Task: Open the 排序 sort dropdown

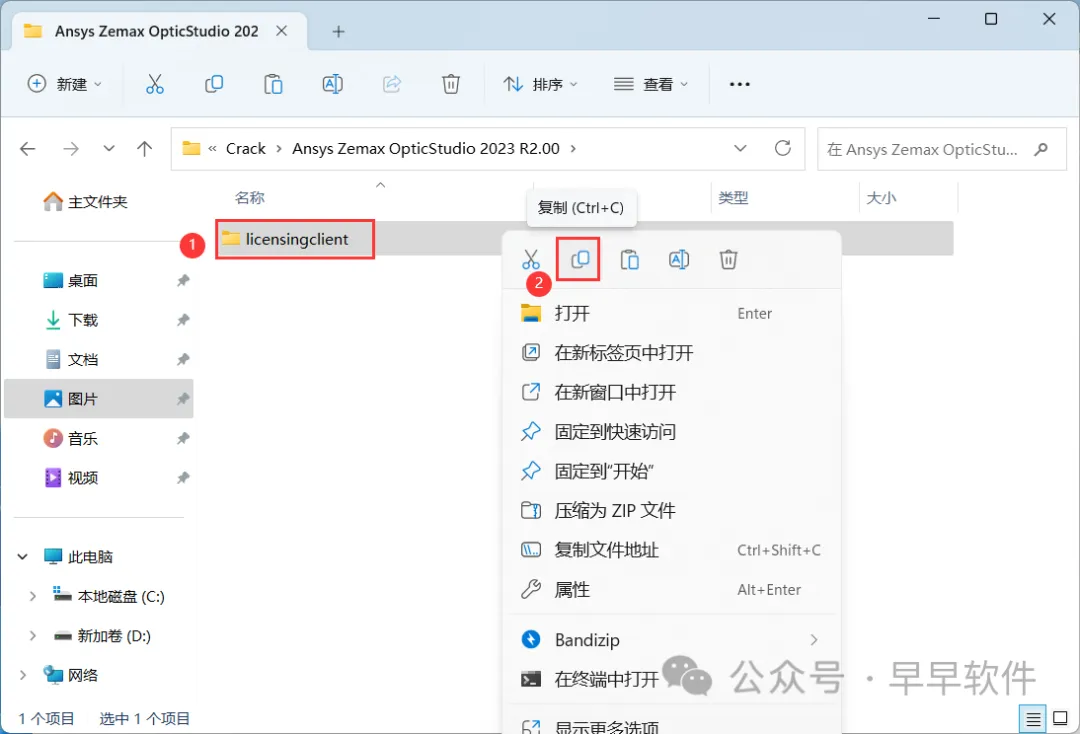Action: pos(541,84)
